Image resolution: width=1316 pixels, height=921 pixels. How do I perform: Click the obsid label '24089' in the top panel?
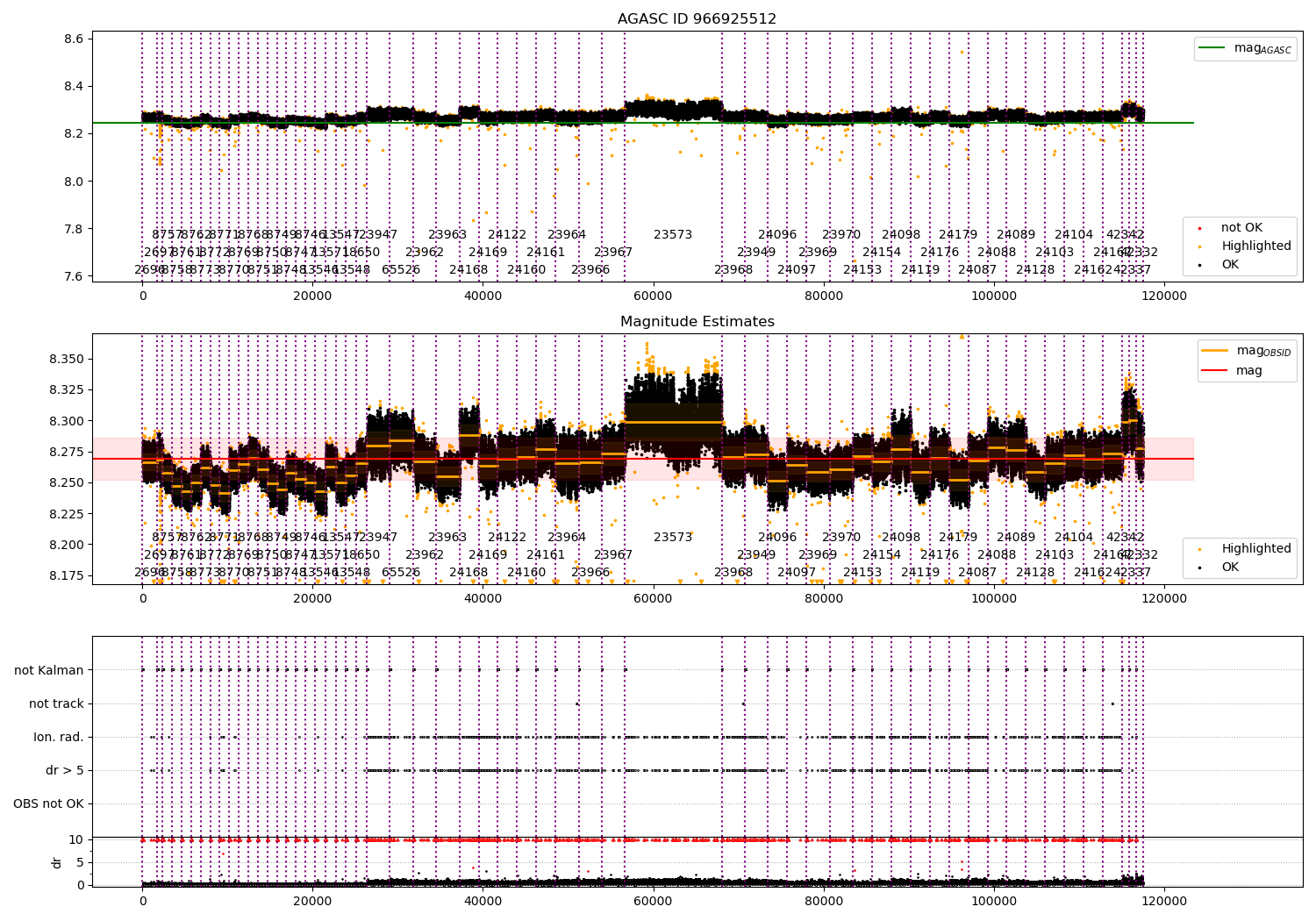(x=1016, y=234)
